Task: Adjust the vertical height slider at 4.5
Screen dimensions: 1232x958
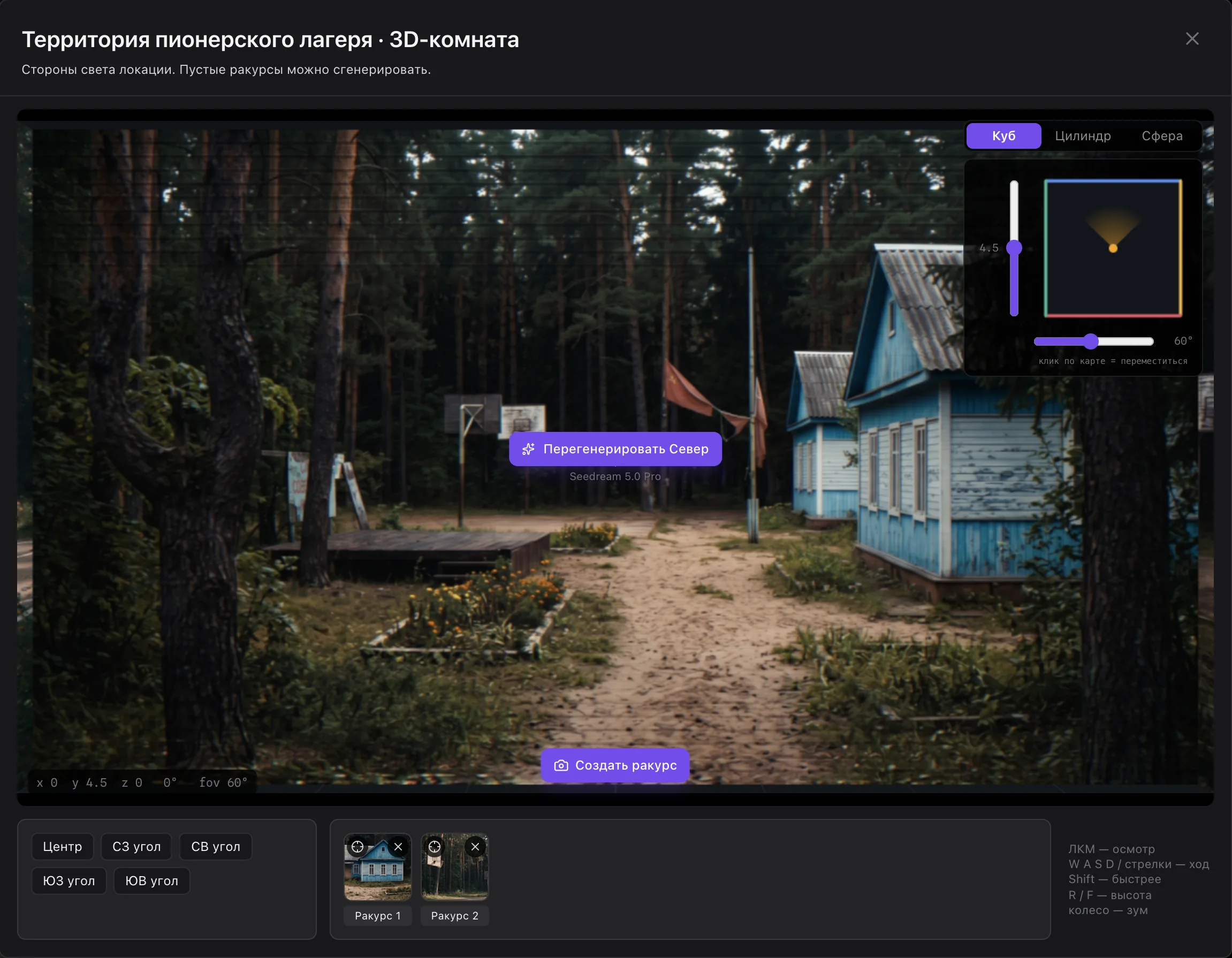Action: coord(1014,248)
